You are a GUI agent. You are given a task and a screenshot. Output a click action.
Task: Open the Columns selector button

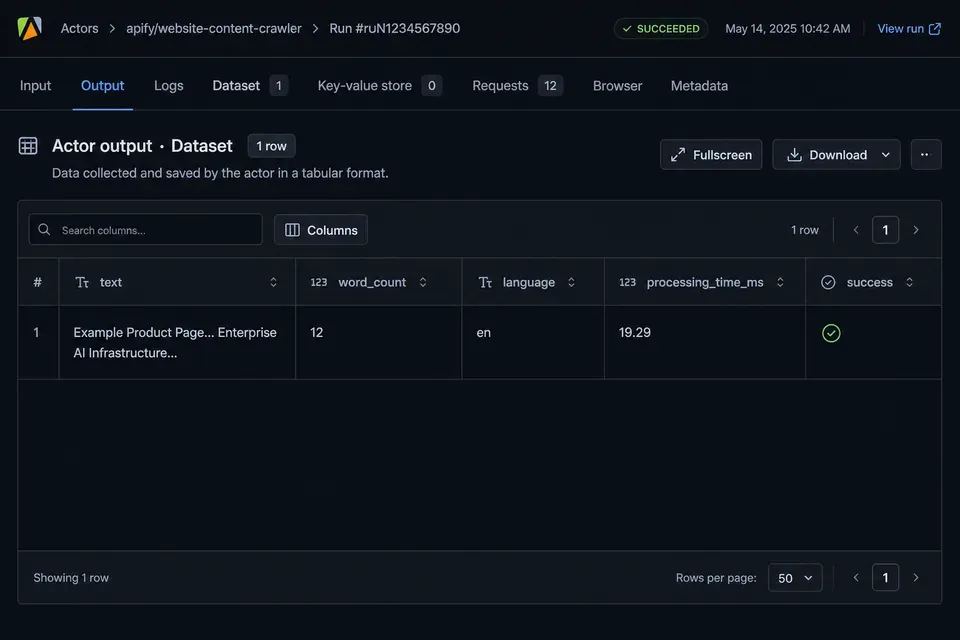click(x=321, y=230)
